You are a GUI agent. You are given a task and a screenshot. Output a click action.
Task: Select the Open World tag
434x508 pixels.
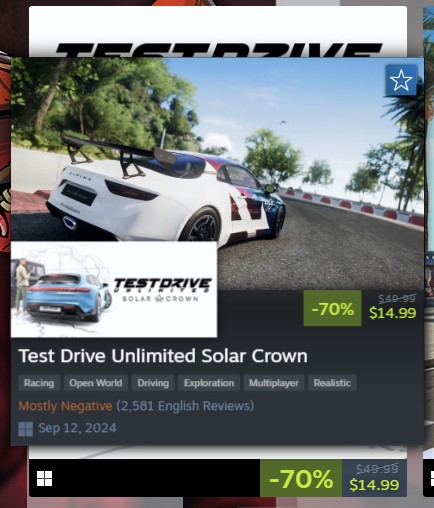(x=96, y=383)
